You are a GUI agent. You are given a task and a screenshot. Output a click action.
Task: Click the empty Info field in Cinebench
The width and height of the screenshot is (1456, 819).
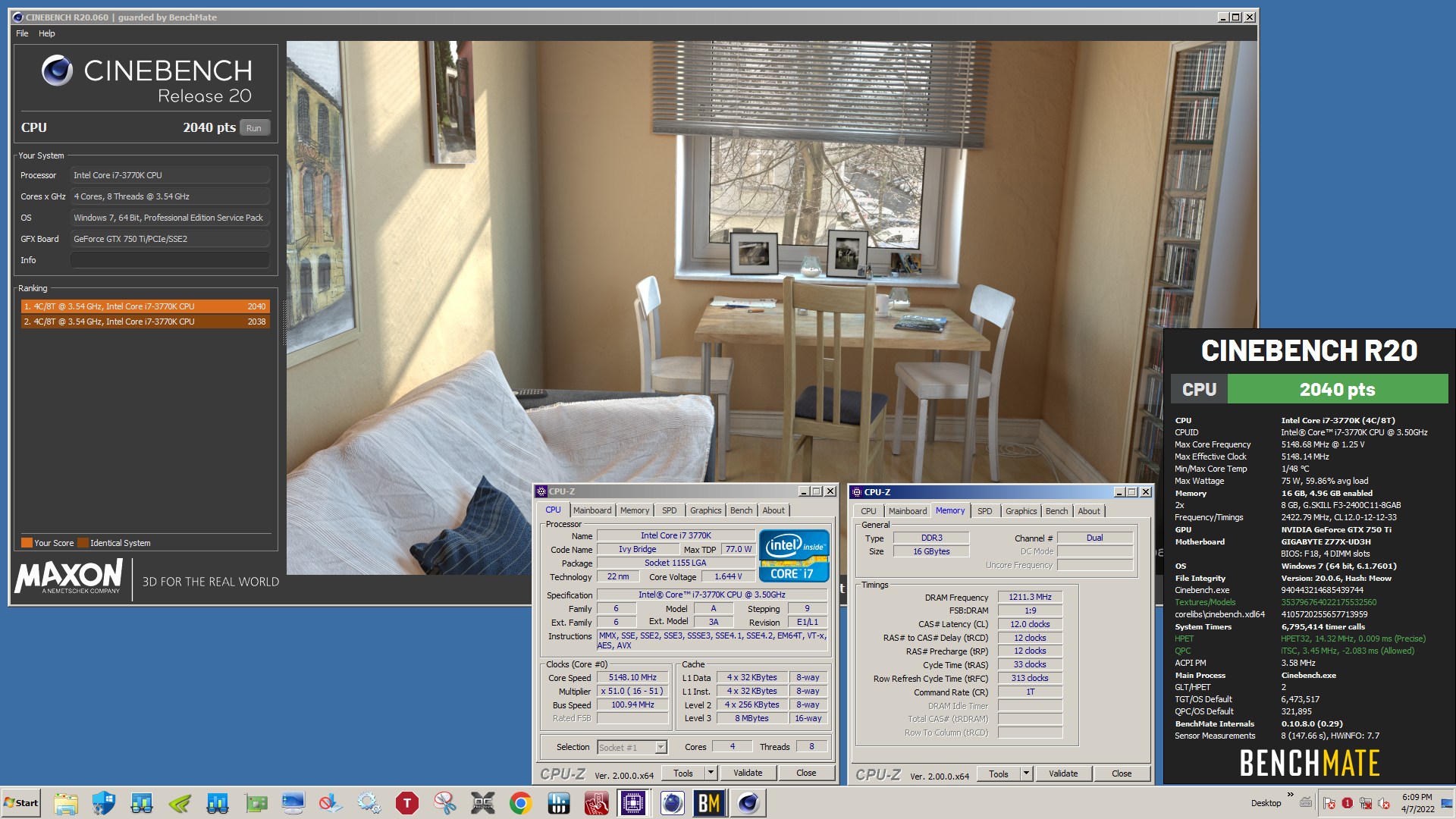[170, 260]
